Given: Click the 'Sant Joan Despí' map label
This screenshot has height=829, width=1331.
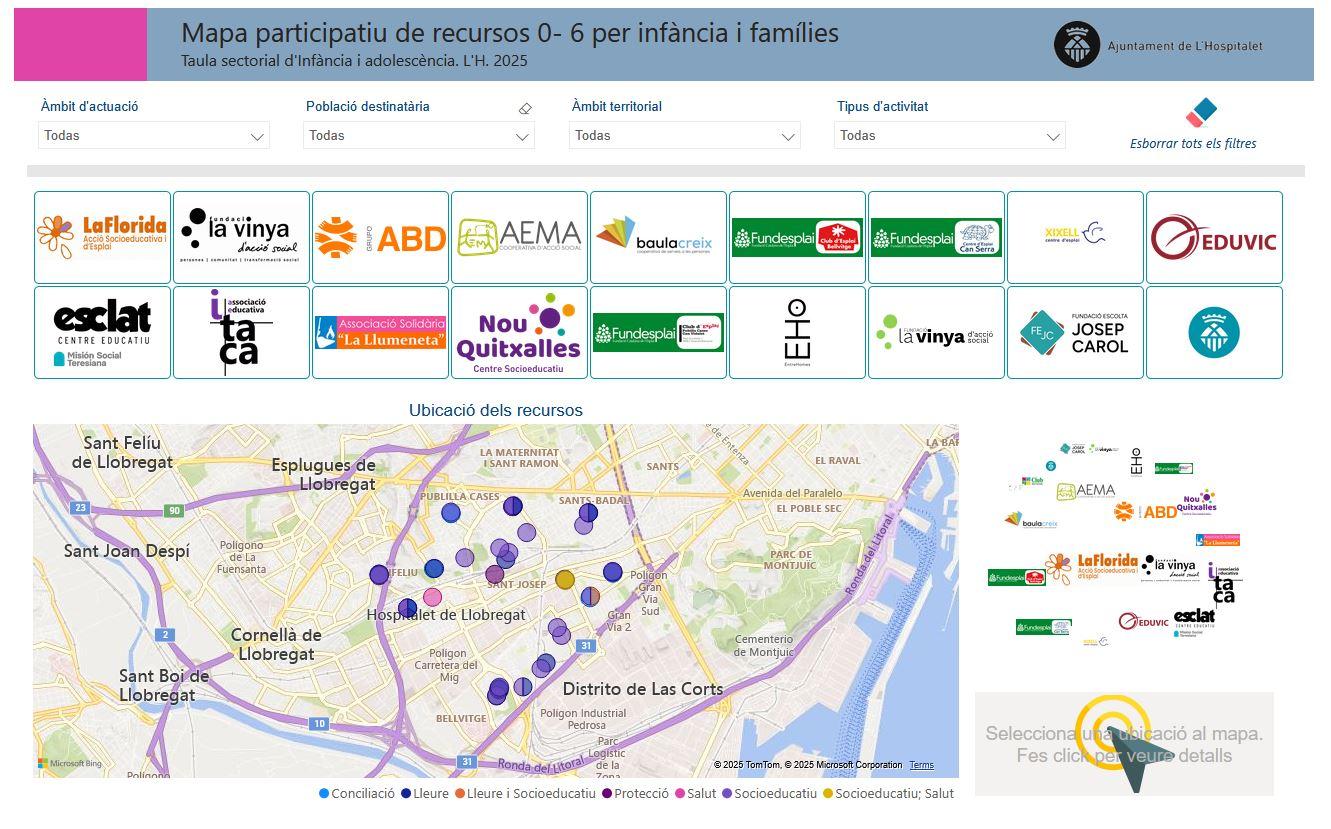Looking at the screenshot, I should [x=126, y=551].
